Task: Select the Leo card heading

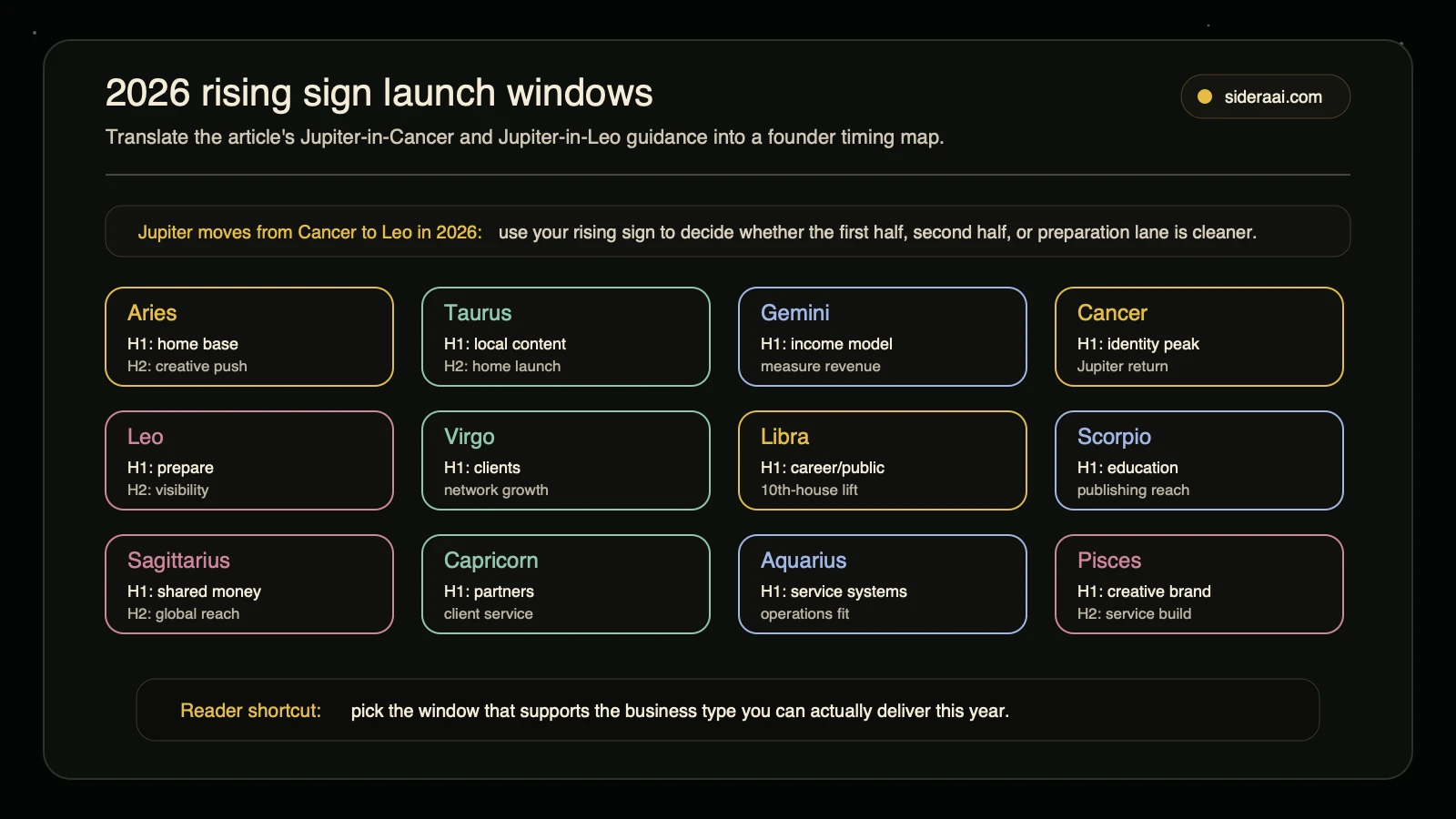Action: click(146, 437)
